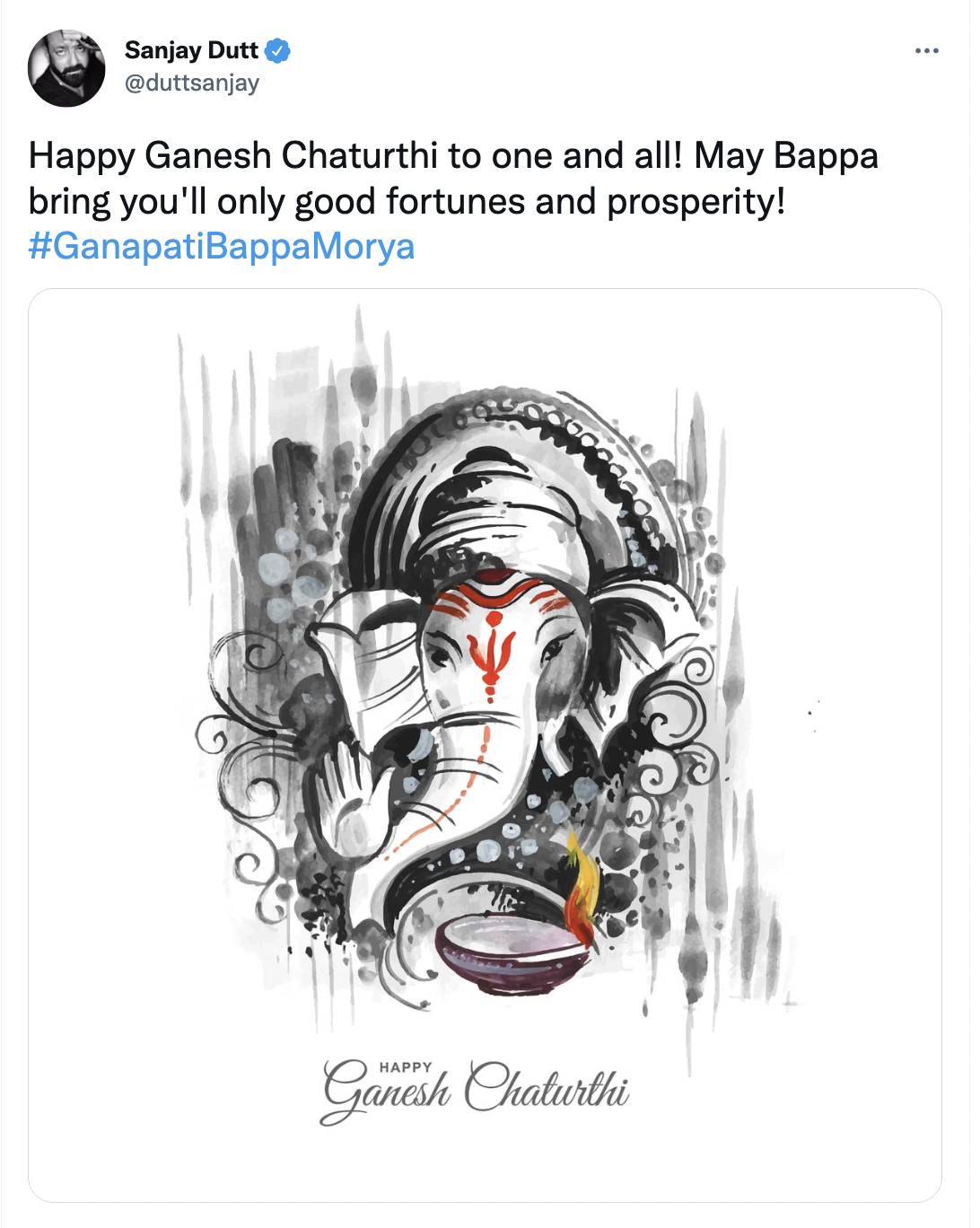The image size is (980, 1228).
Task: Click the Sanjay Dutt display name
Action: [191, 50]
